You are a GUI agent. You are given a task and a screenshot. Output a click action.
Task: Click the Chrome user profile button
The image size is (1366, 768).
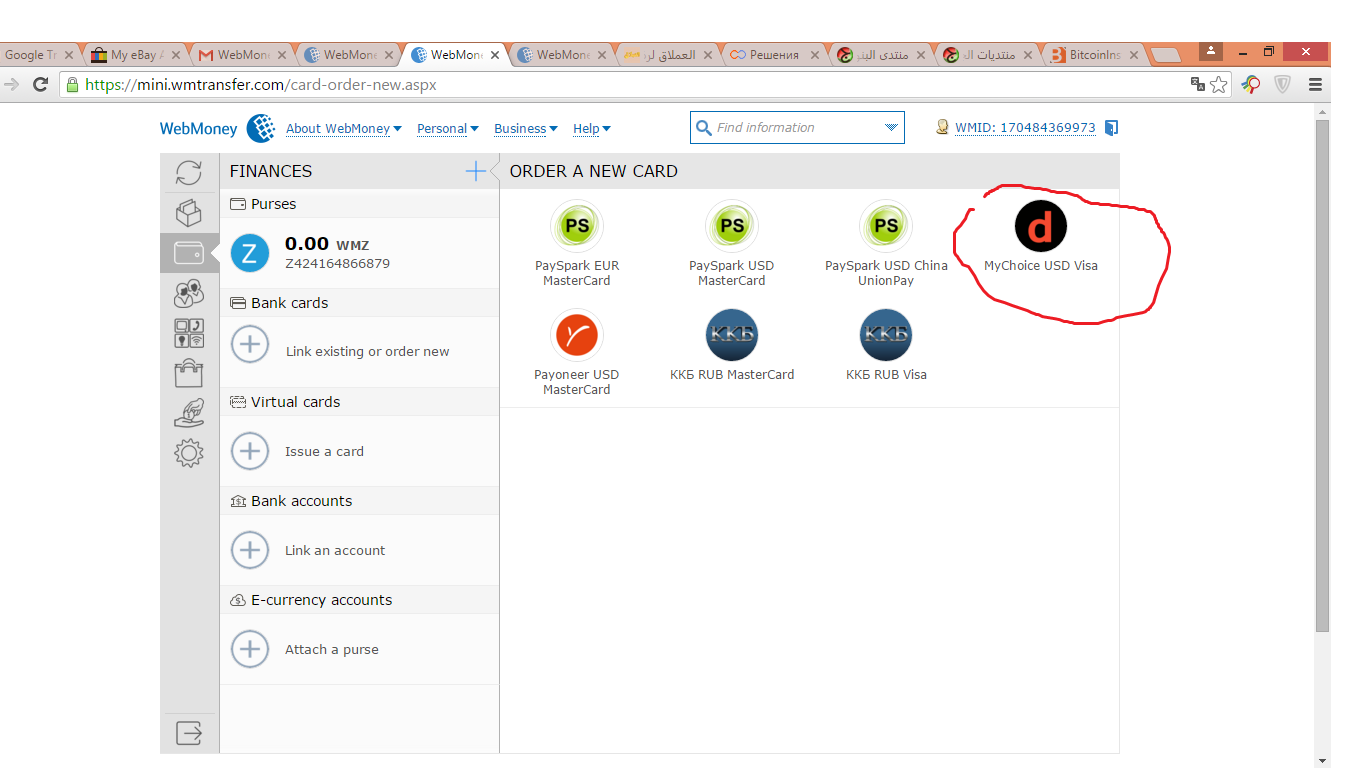tap(1211, 51)
